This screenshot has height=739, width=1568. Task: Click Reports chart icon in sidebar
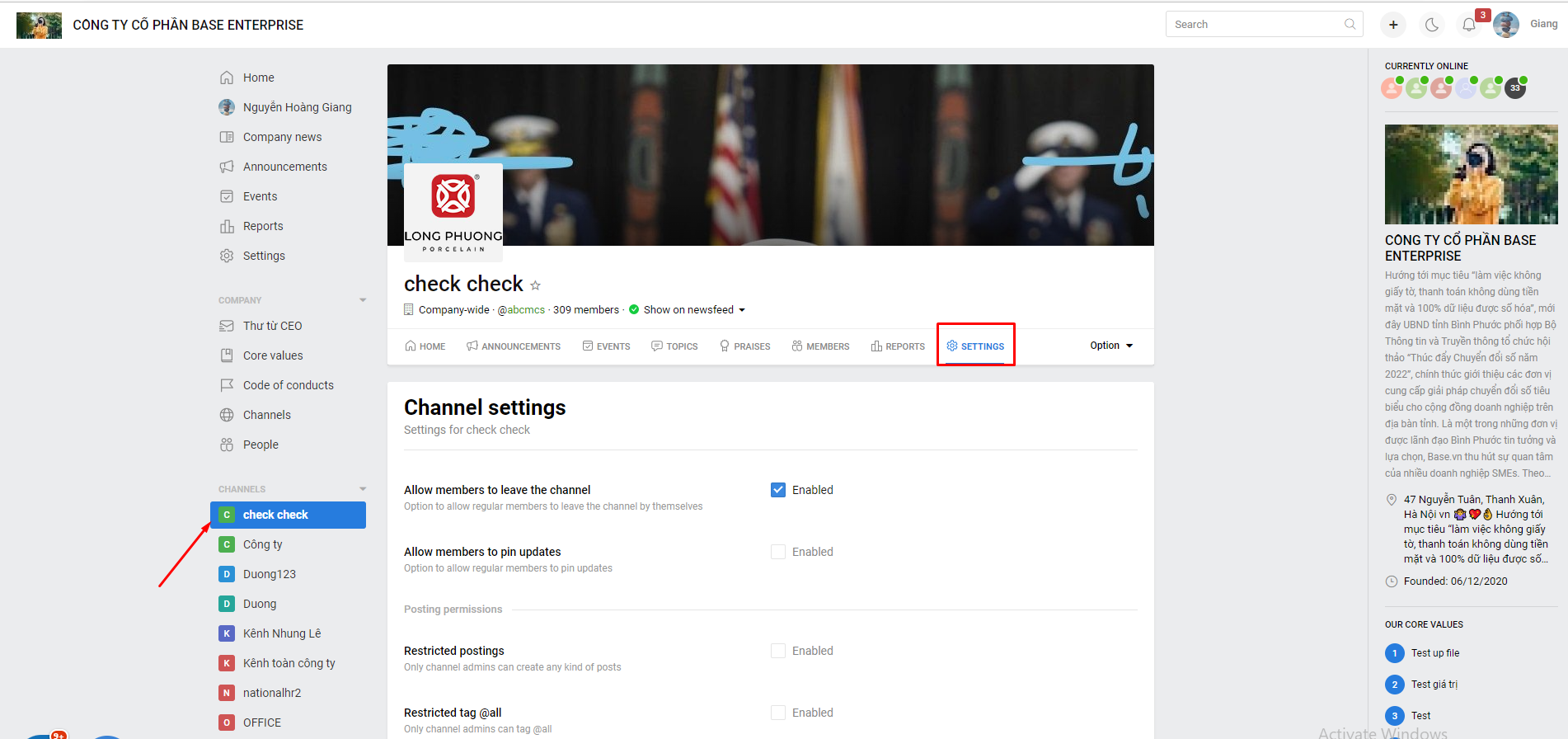(x=227, y=226)
